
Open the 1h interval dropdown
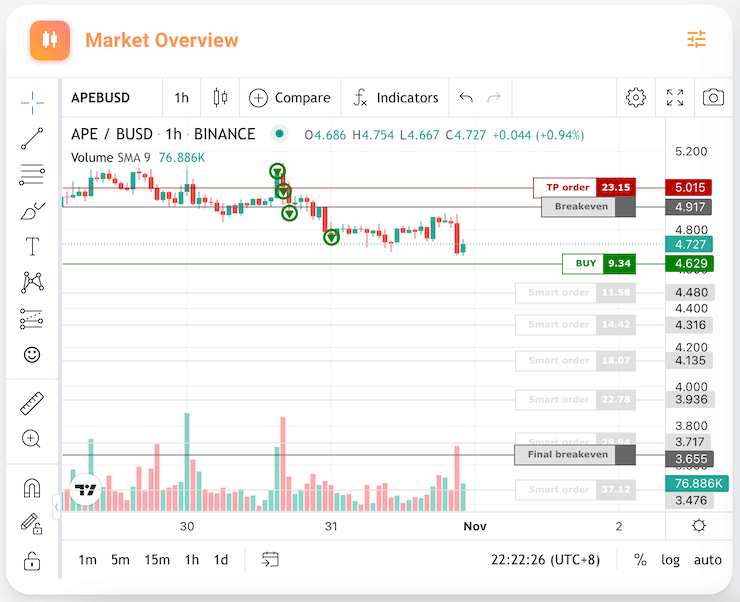(x=181, y=98)
